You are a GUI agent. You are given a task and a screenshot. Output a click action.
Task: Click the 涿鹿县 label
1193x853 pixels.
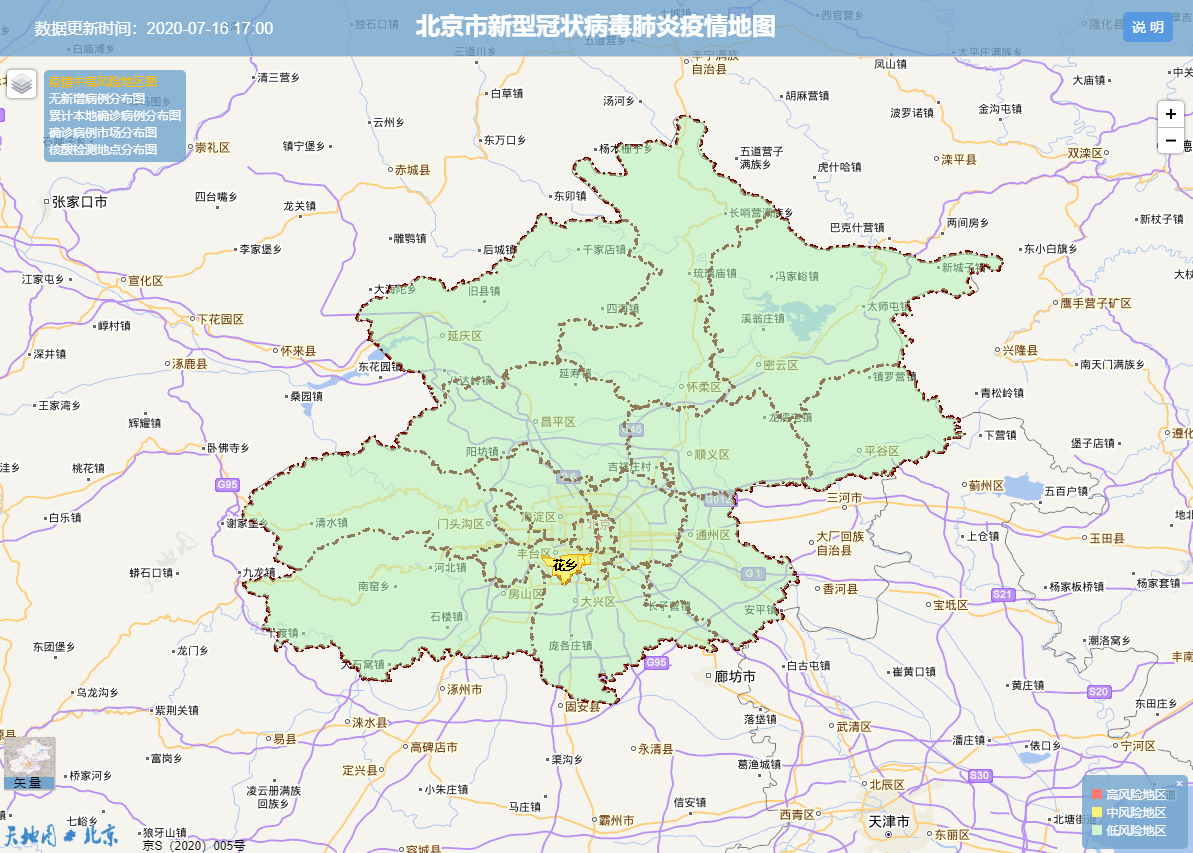pos(189,364)
